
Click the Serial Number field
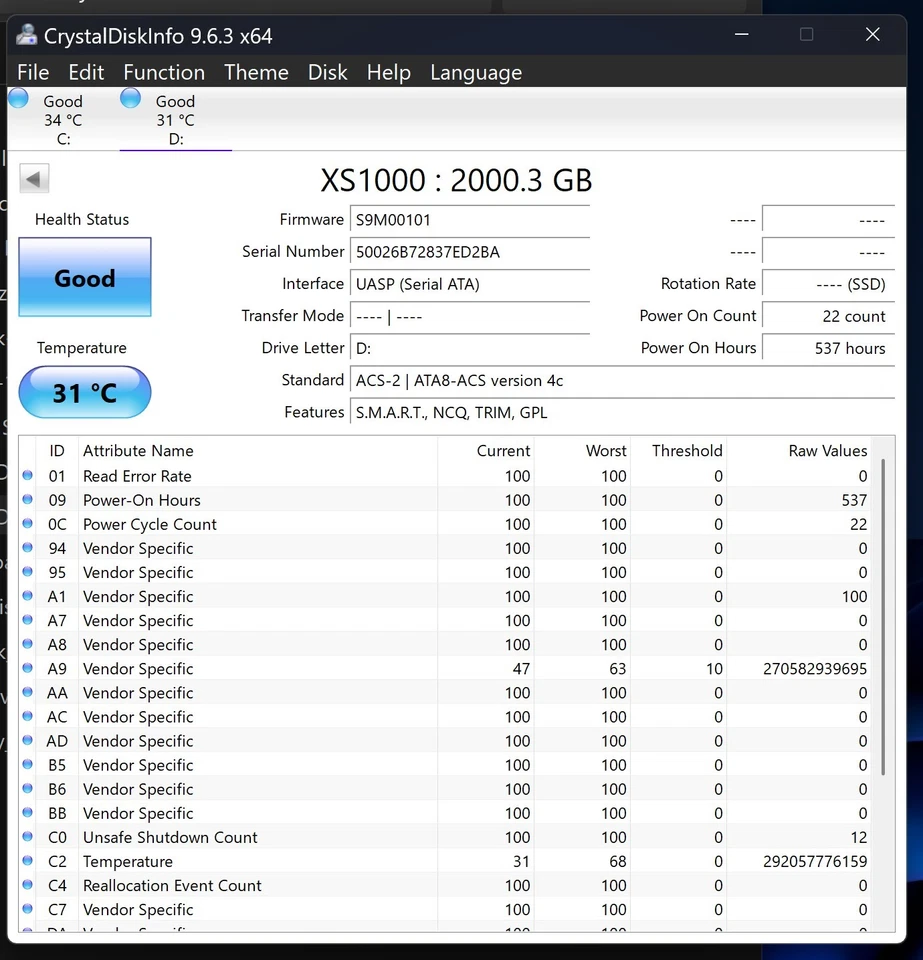(469, 251)
